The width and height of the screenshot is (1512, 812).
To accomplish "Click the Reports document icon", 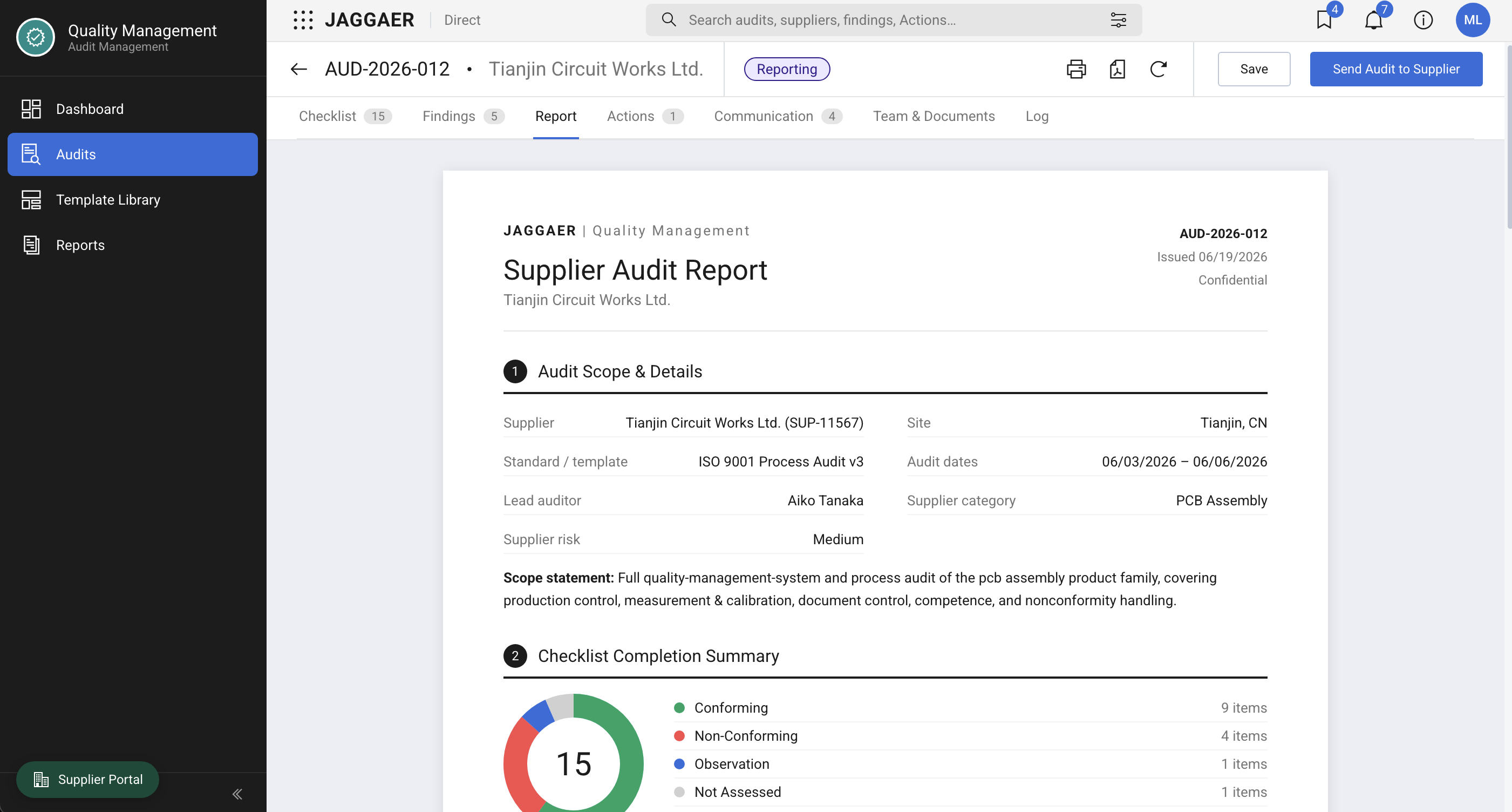I will coord(31,245).
